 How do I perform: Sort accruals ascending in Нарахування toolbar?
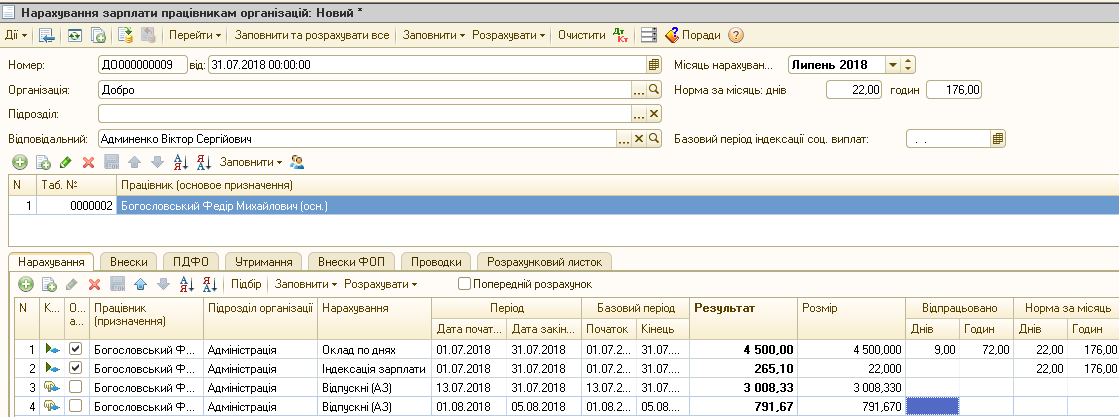[187, 284]
